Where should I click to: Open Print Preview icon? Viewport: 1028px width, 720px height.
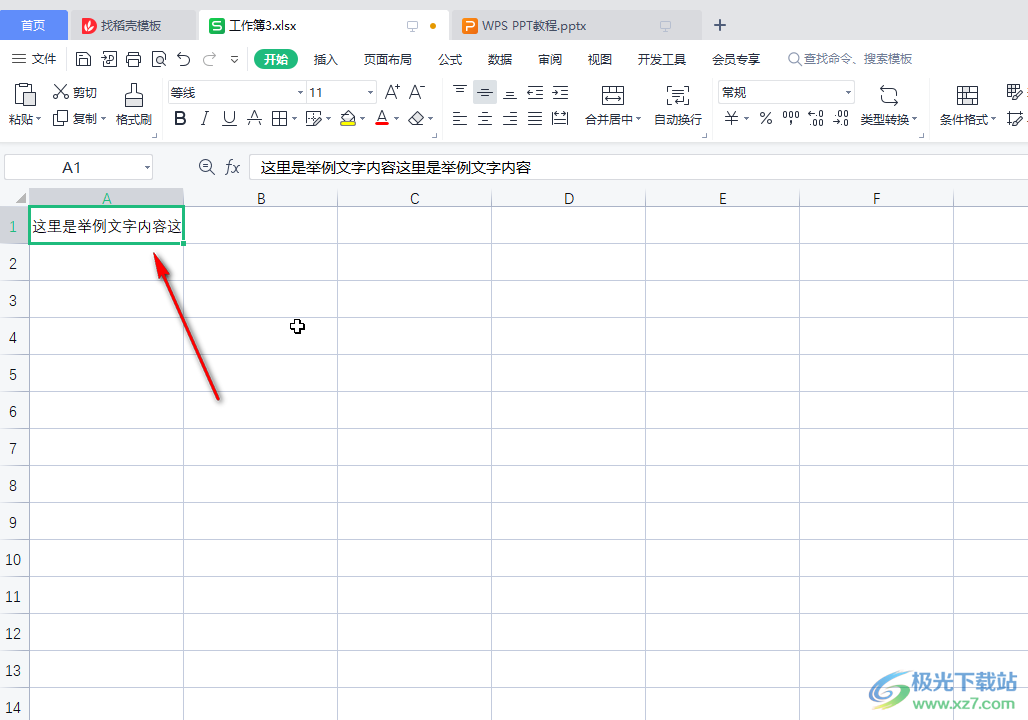pyautogui.click(x=159, y=59)
